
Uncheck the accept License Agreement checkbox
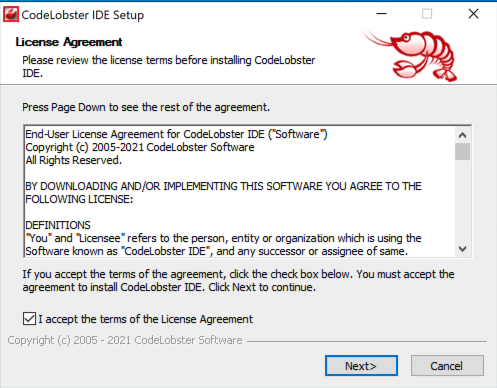[x=29, y=319]
